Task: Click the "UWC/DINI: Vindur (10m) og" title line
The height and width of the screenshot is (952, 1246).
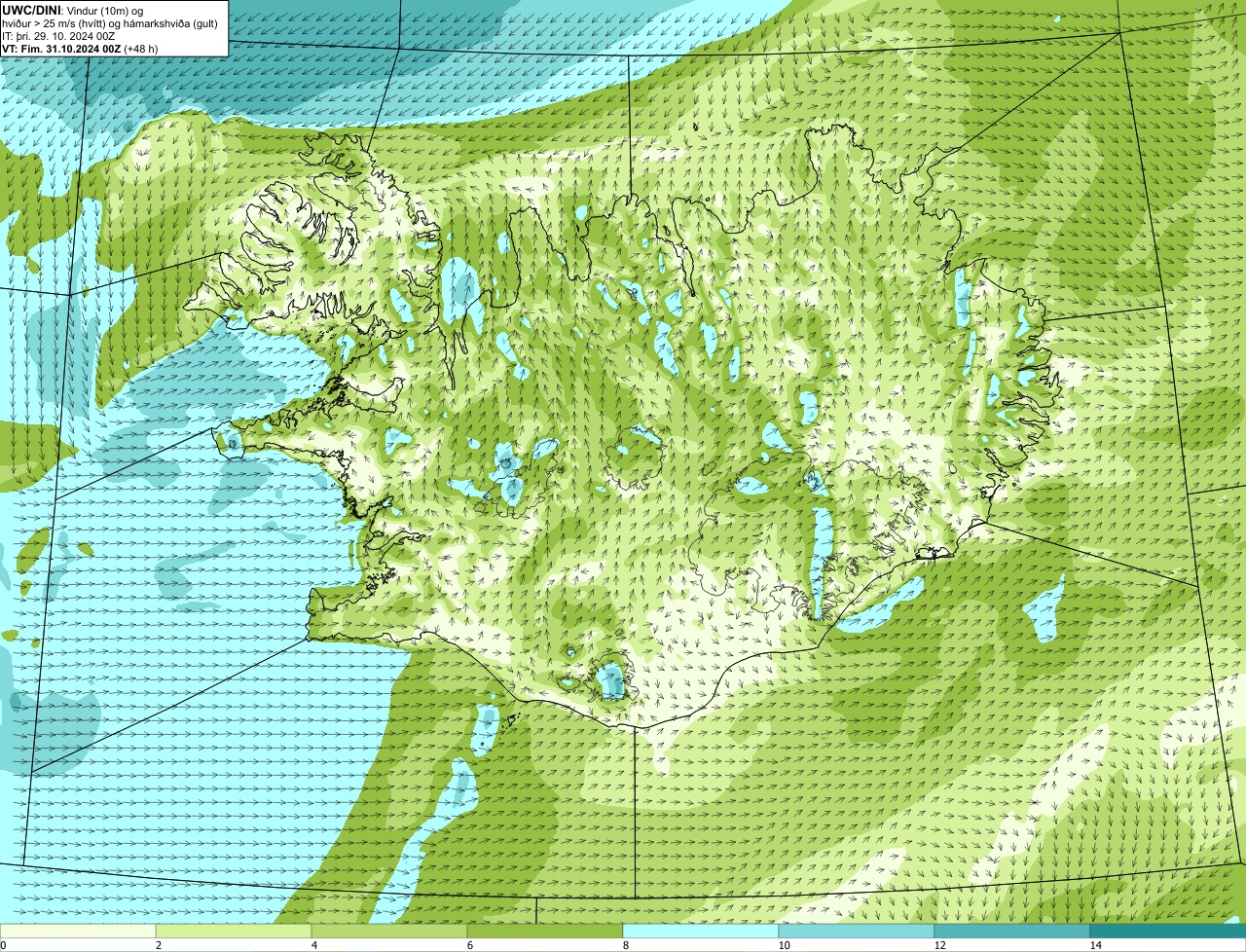Action: coord(73,10)
